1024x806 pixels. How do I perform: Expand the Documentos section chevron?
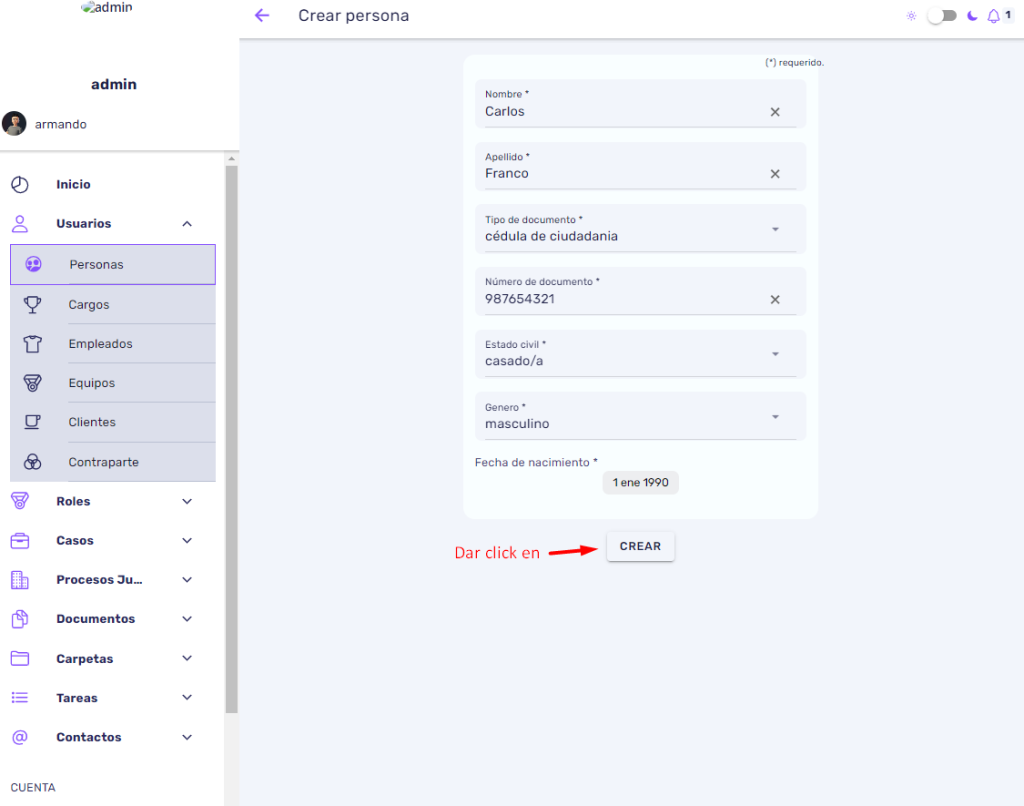pos(187,619)
